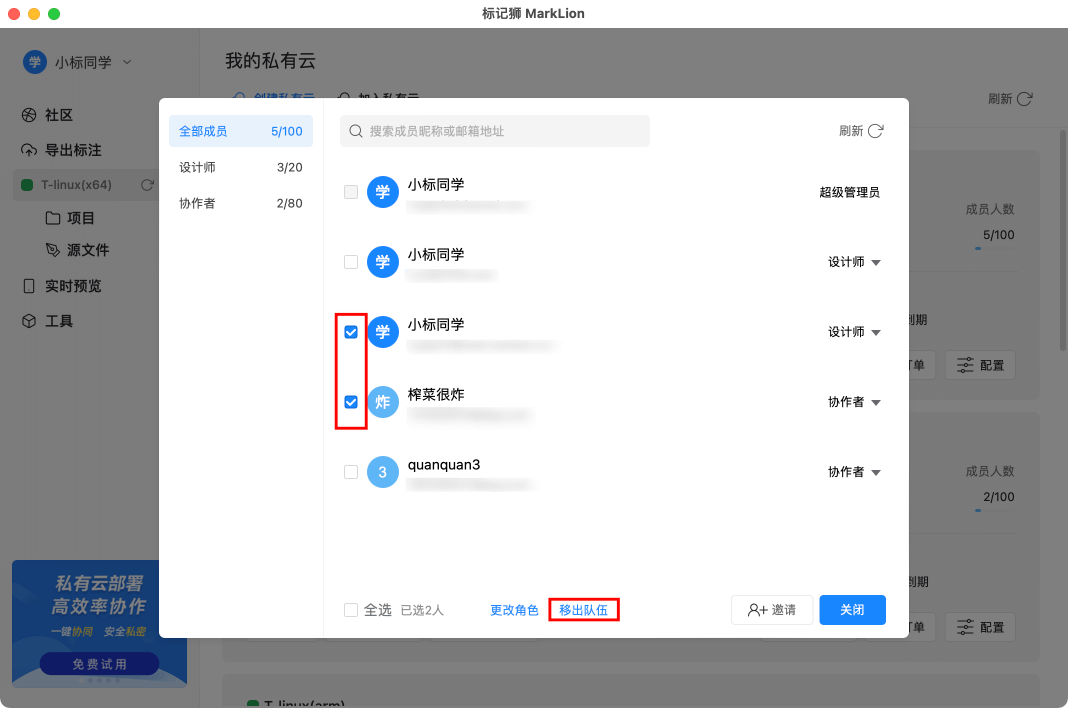Click the 导出标注 cloud upload icon
Screen dimensions: 1068x708
click(x=29, y=150)
